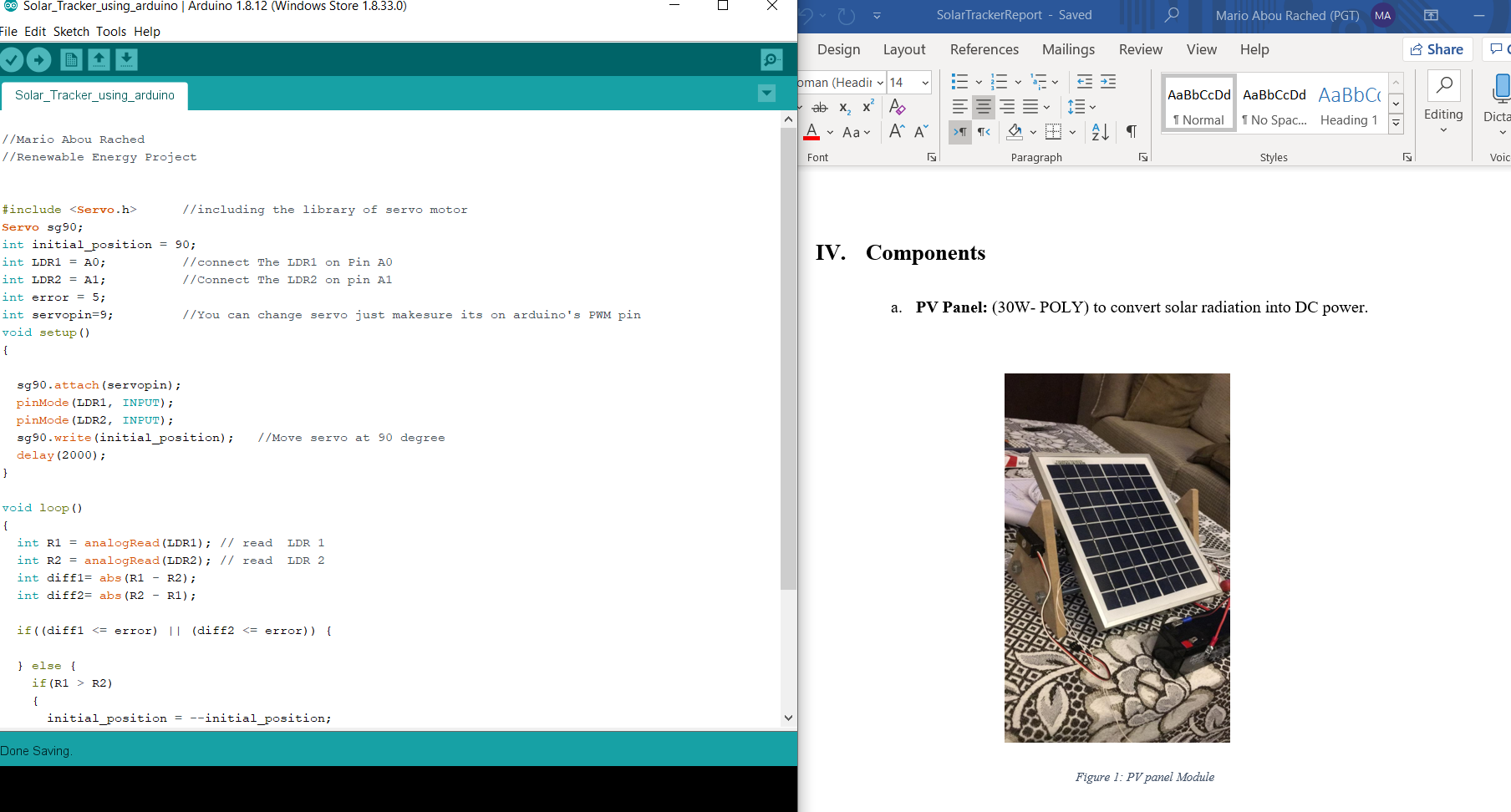Align paragraph text to the left
The image size is (1511, 812).
pyautogui.click(x=959, y=107)
